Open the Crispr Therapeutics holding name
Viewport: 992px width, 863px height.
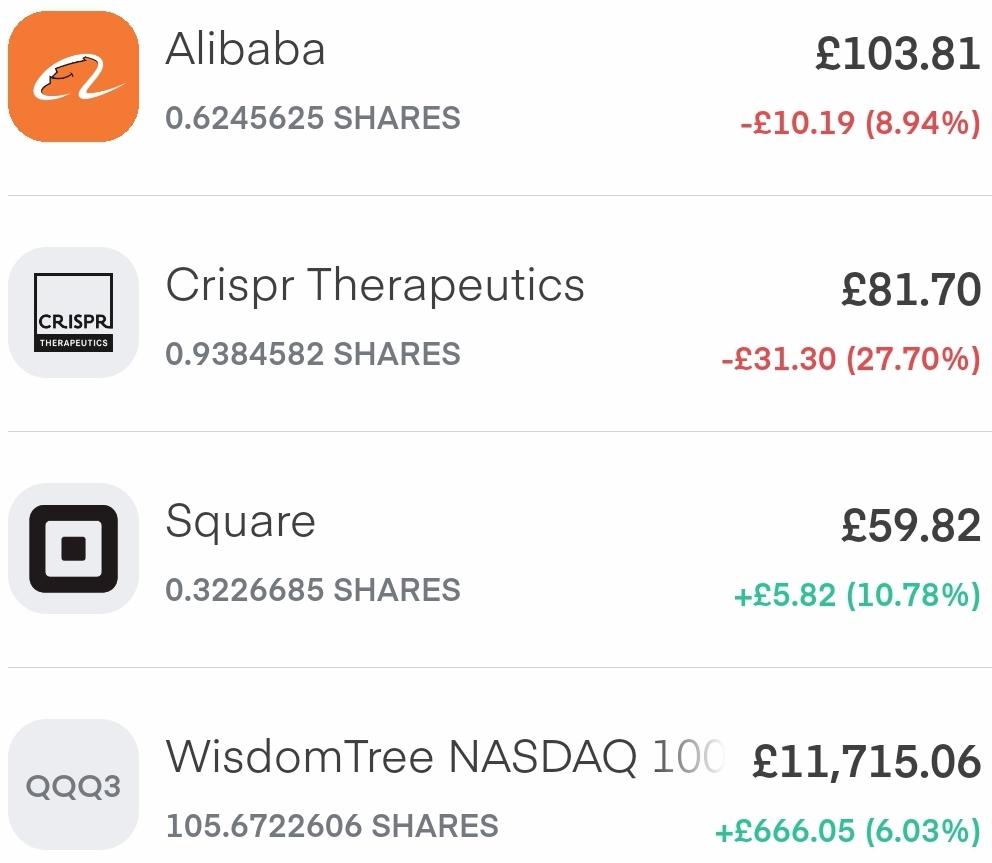point(375,285)
